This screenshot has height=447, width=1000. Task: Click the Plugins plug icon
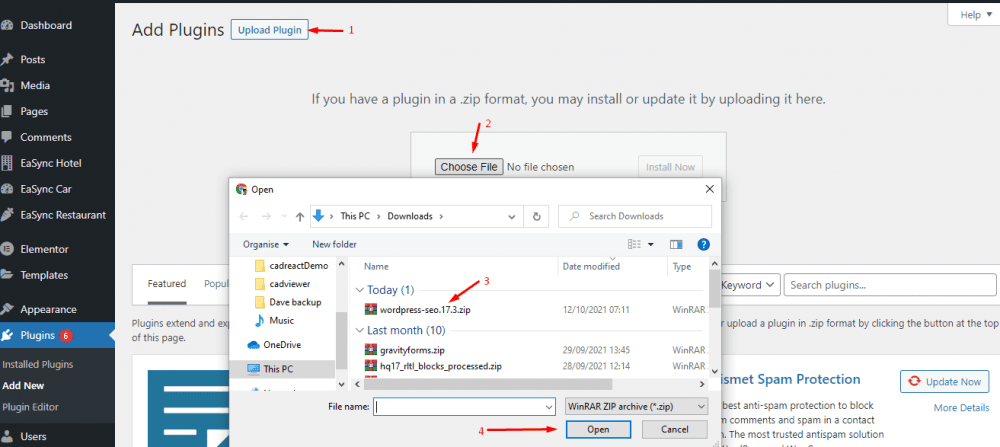[7, 335]
